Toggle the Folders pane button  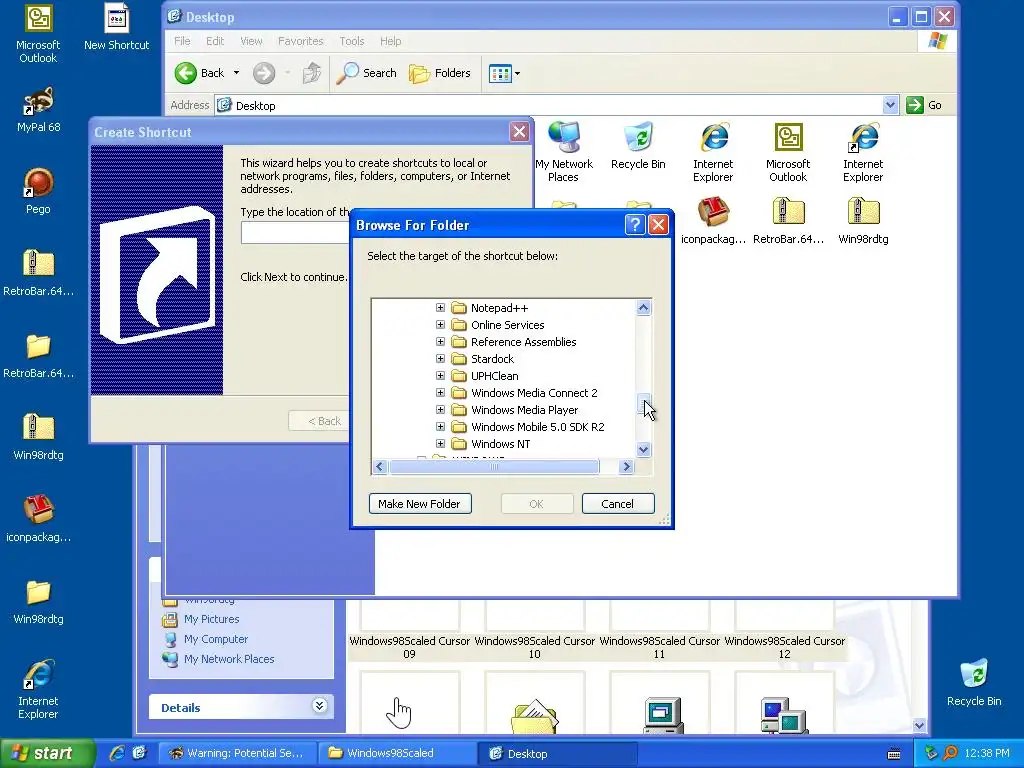tap(440, 73)
